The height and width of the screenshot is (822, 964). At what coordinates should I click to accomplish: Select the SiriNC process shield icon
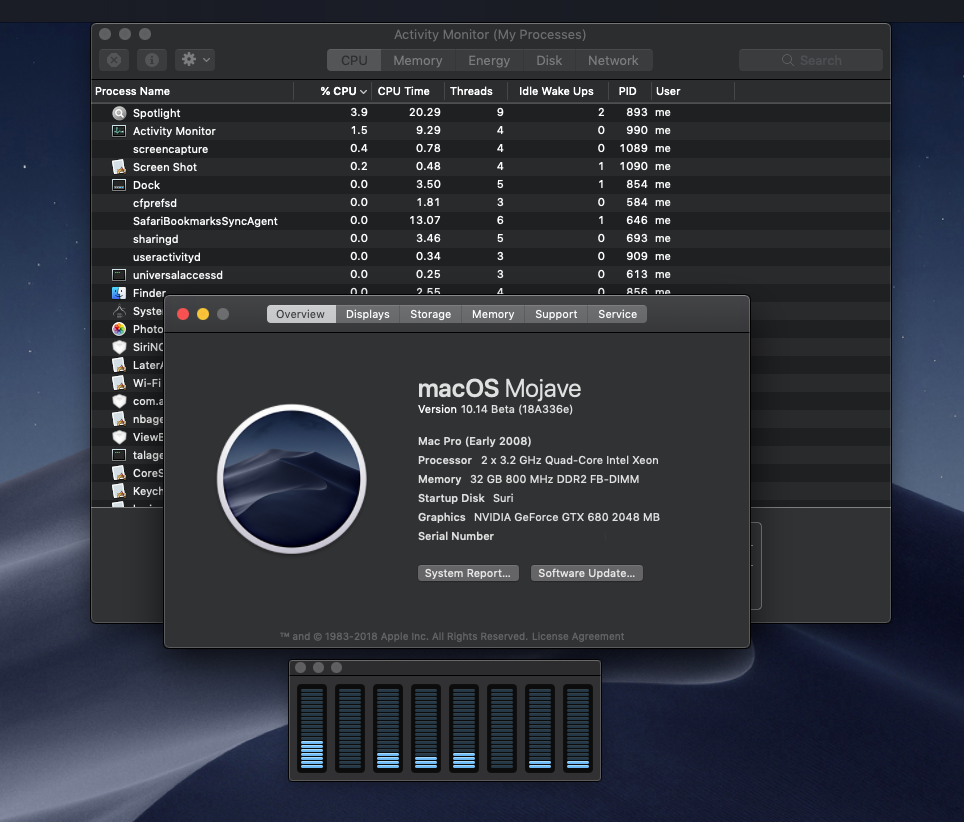119,347
